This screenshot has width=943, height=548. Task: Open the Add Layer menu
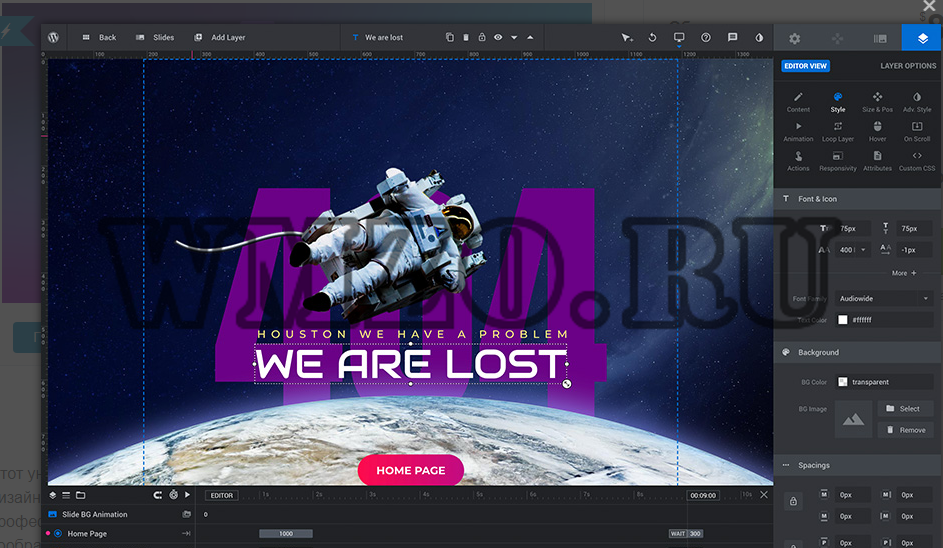coord(220,37)
